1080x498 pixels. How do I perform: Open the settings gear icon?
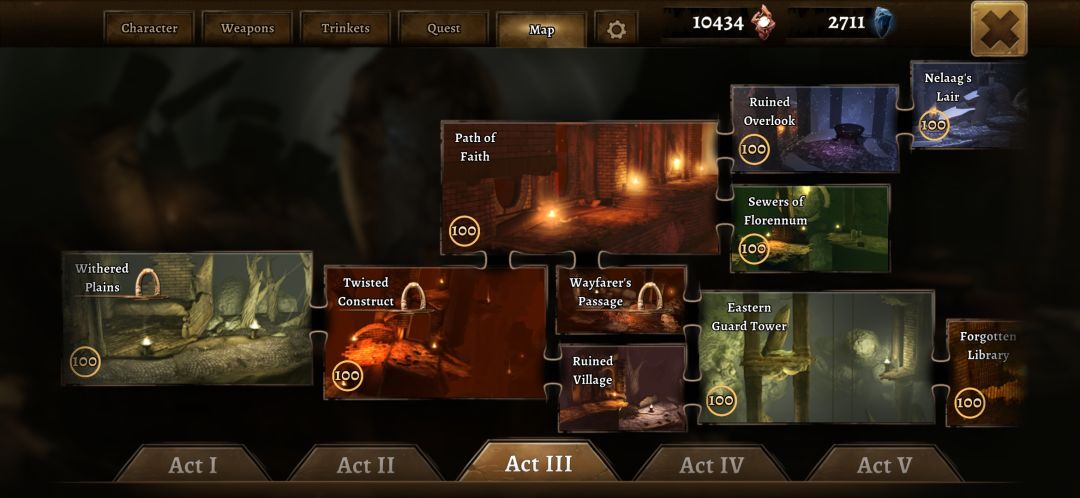click(x=616, y=29)
